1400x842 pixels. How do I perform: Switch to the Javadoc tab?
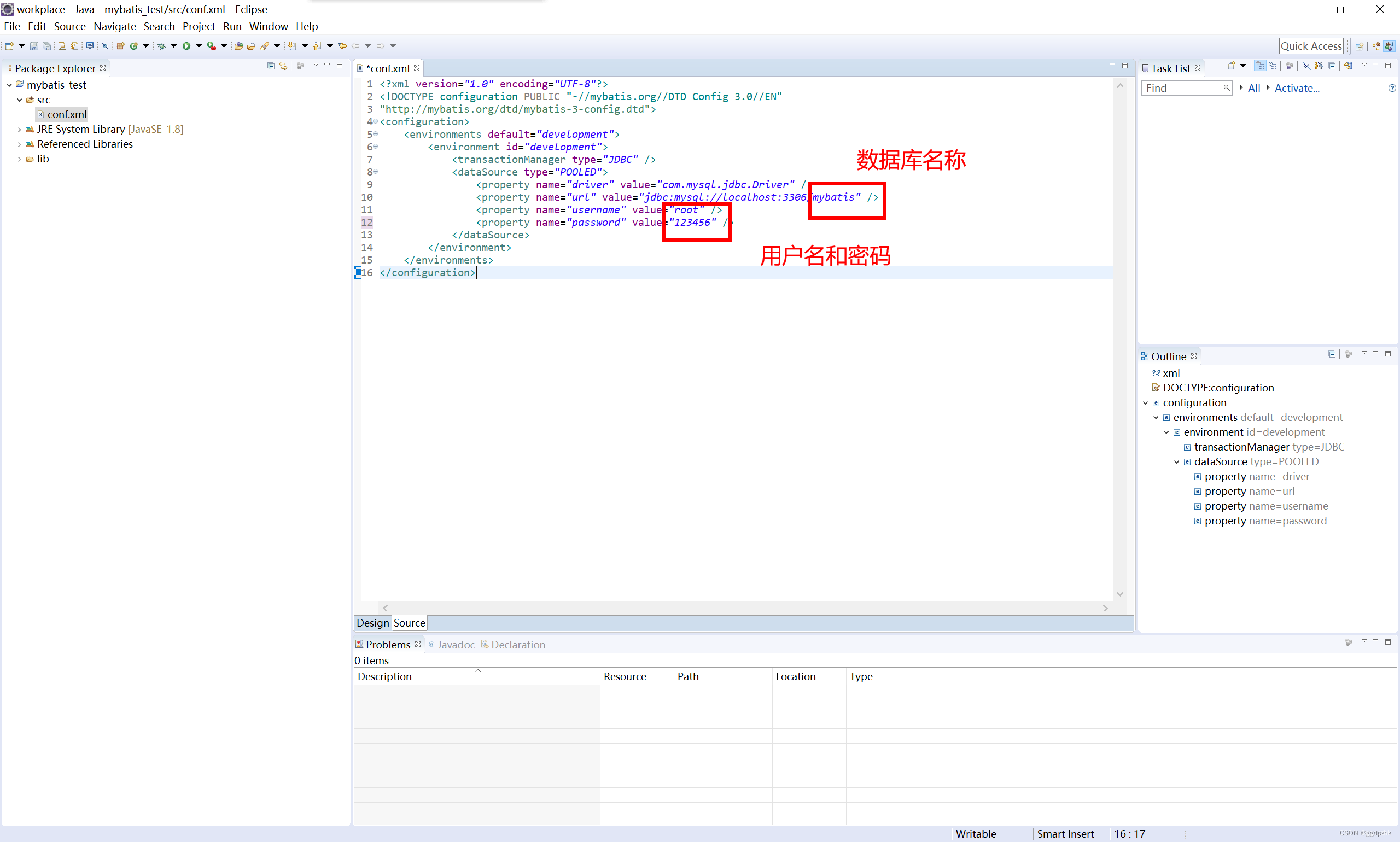[452, 645]
